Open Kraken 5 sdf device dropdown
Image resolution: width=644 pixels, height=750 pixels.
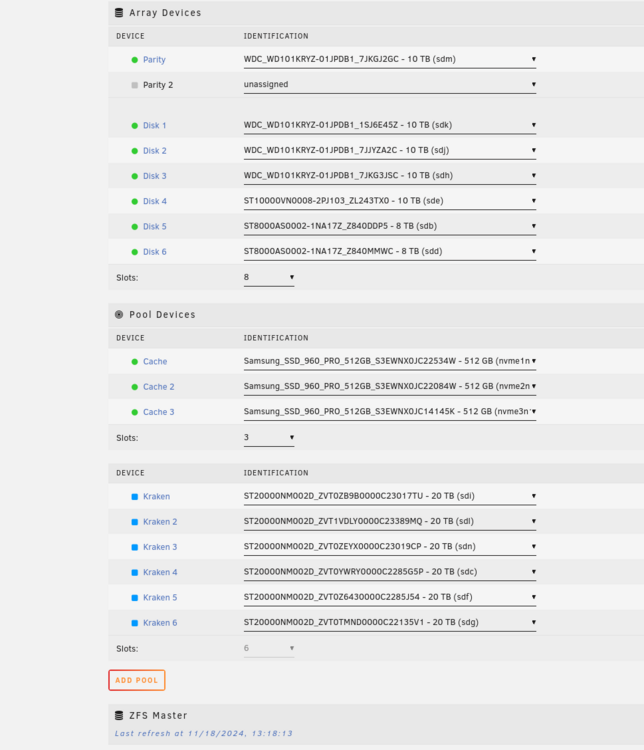click(390, 597)
